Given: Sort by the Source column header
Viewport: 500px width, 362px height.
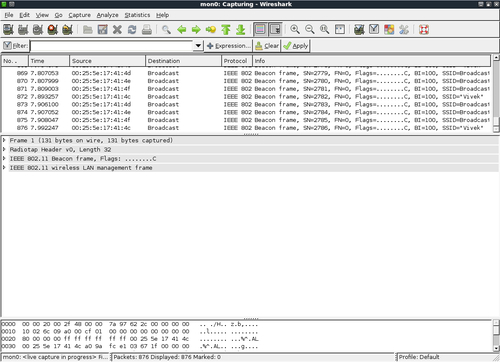Looking at the screenshot, I should [107, 61].
